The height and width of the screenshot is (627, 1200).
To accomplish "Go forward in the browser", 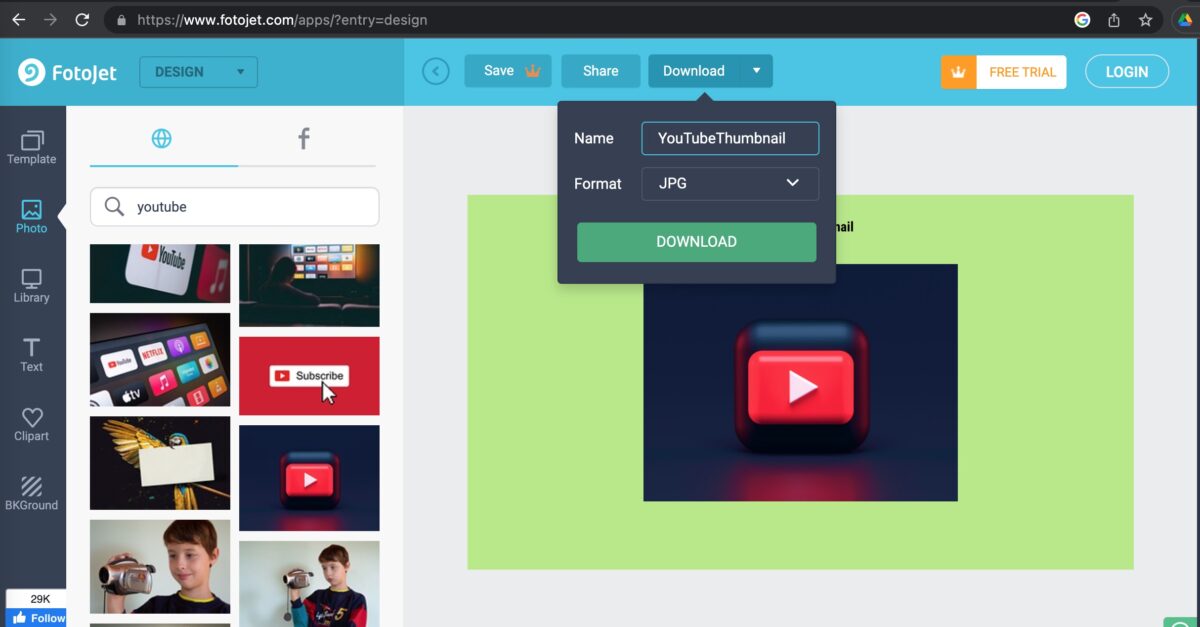I will pyautogui.click(x=50, y=19).
